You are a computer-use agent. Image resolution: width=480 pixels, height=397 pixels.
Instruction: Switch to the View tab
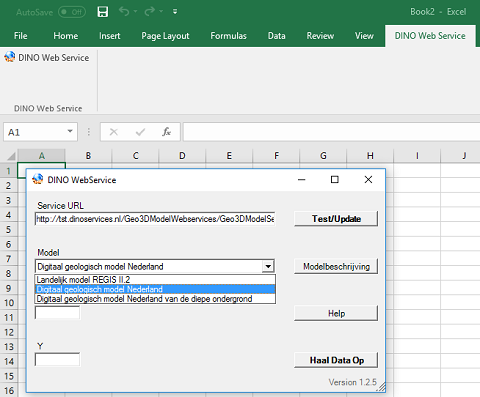click(364, 36)
